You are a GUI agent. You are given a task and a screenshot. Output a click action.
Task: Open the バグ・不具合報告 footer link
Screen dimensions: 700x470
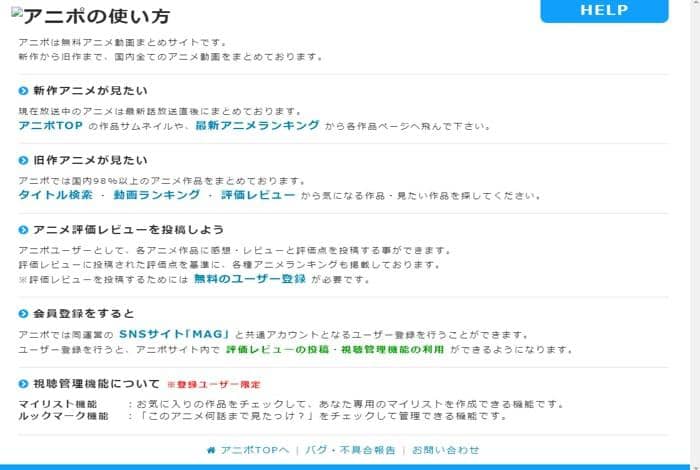(350, 450)
